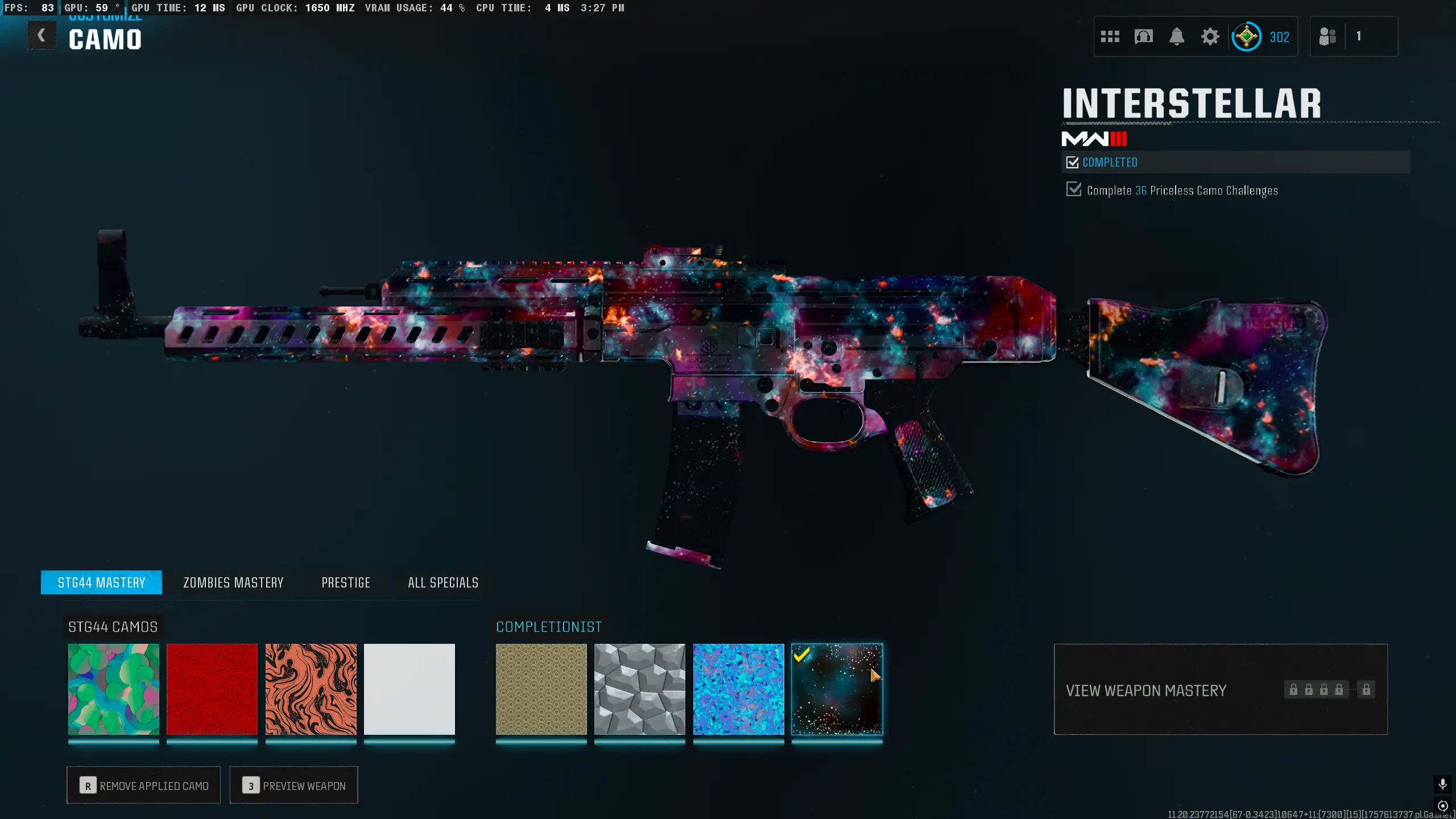Open the notifications bell icon
The width and height of the screenshot is (1456, 819).
[x=1177, y=37]
